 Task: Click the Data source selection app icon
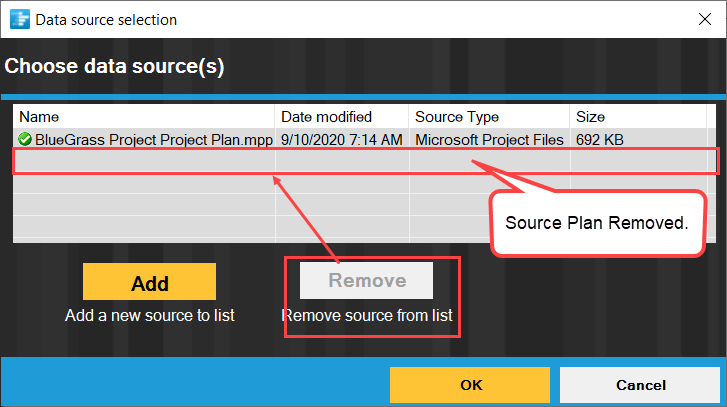coord(19,19)
